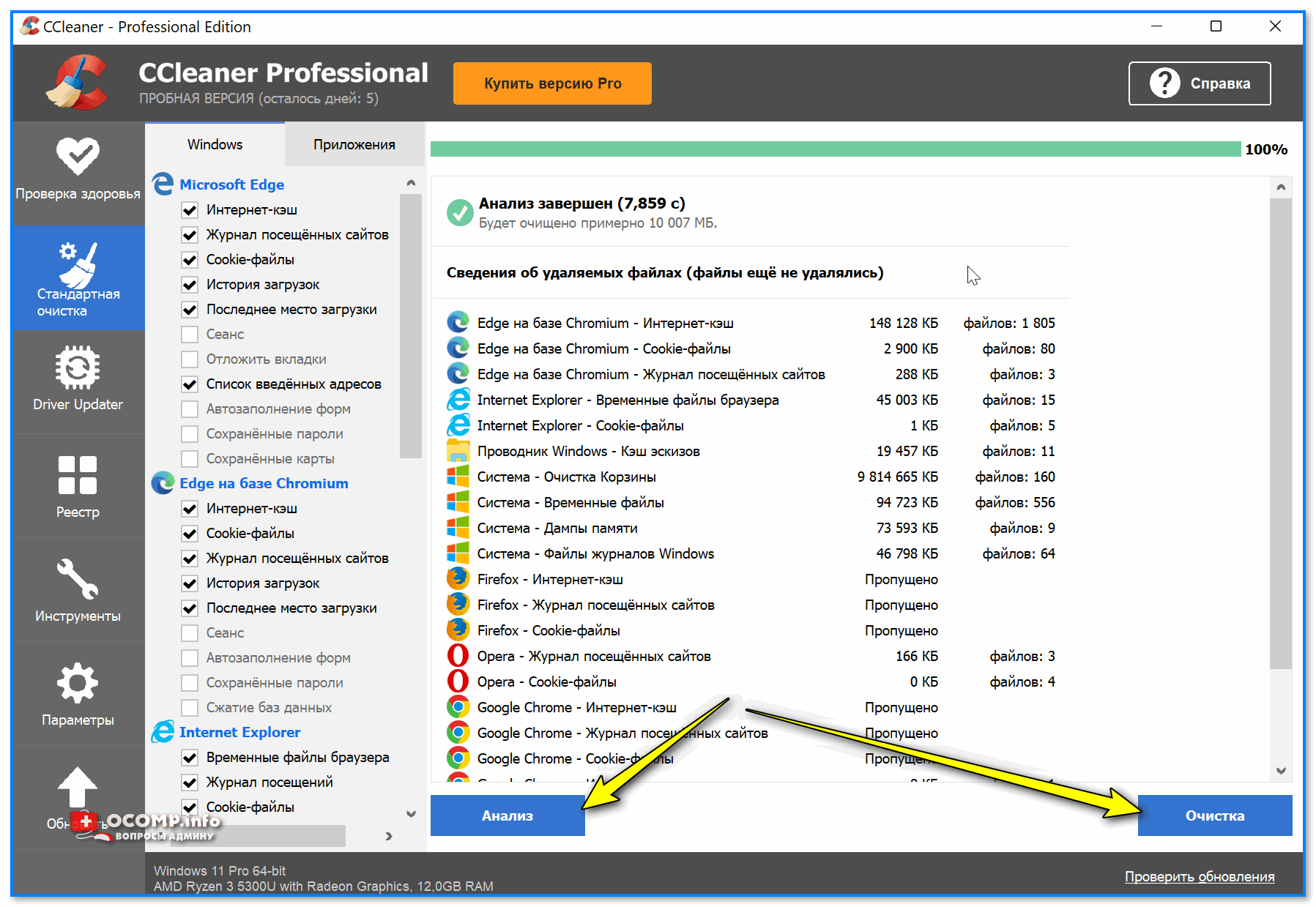Open the Driver Updater gear icon

point(78,367)
